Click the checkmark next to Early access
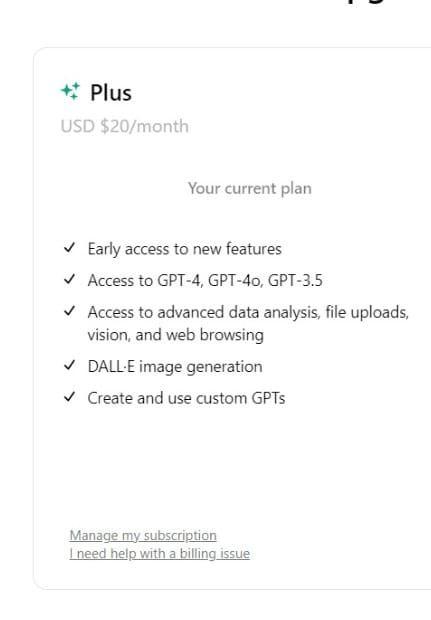Screen dimensions: 431x620 69,248
